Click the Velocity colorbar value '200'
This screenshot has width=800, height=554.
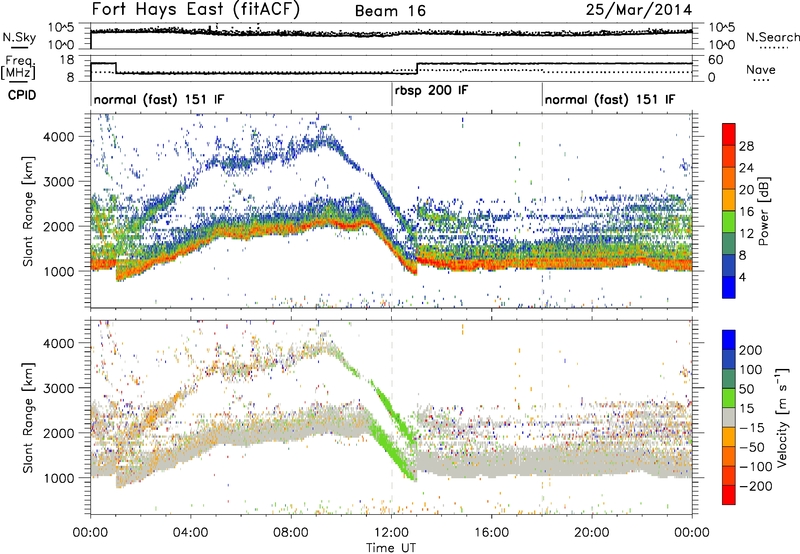click(751, 350)
